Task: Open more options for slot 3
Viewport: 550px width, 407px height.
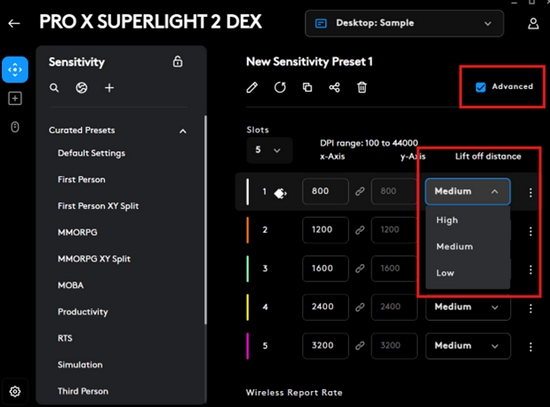Action: click(x=530, y=269)
